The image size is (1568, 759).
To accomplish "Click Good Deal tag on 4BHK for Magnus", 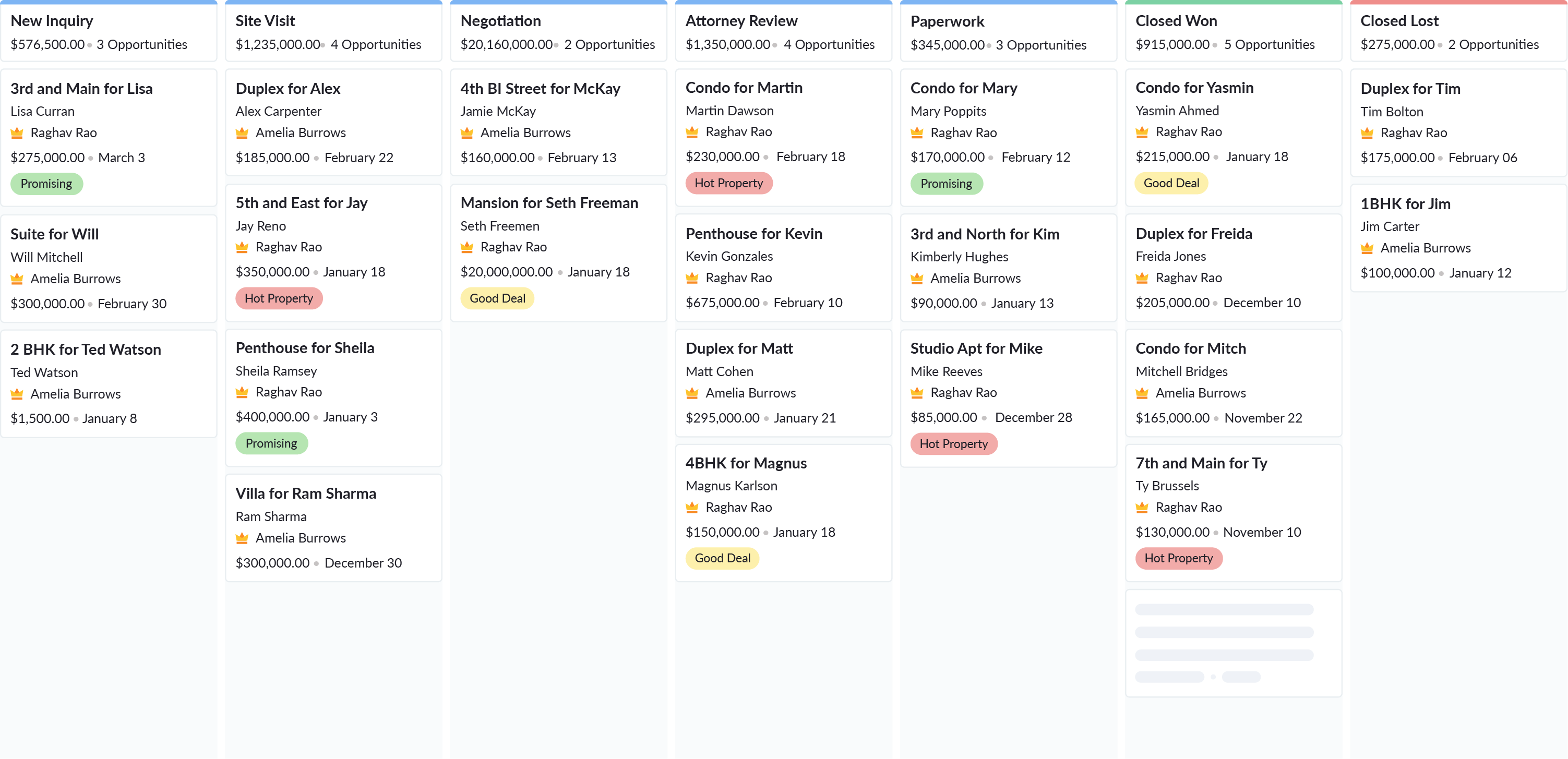I will click(x=722, y=558).
